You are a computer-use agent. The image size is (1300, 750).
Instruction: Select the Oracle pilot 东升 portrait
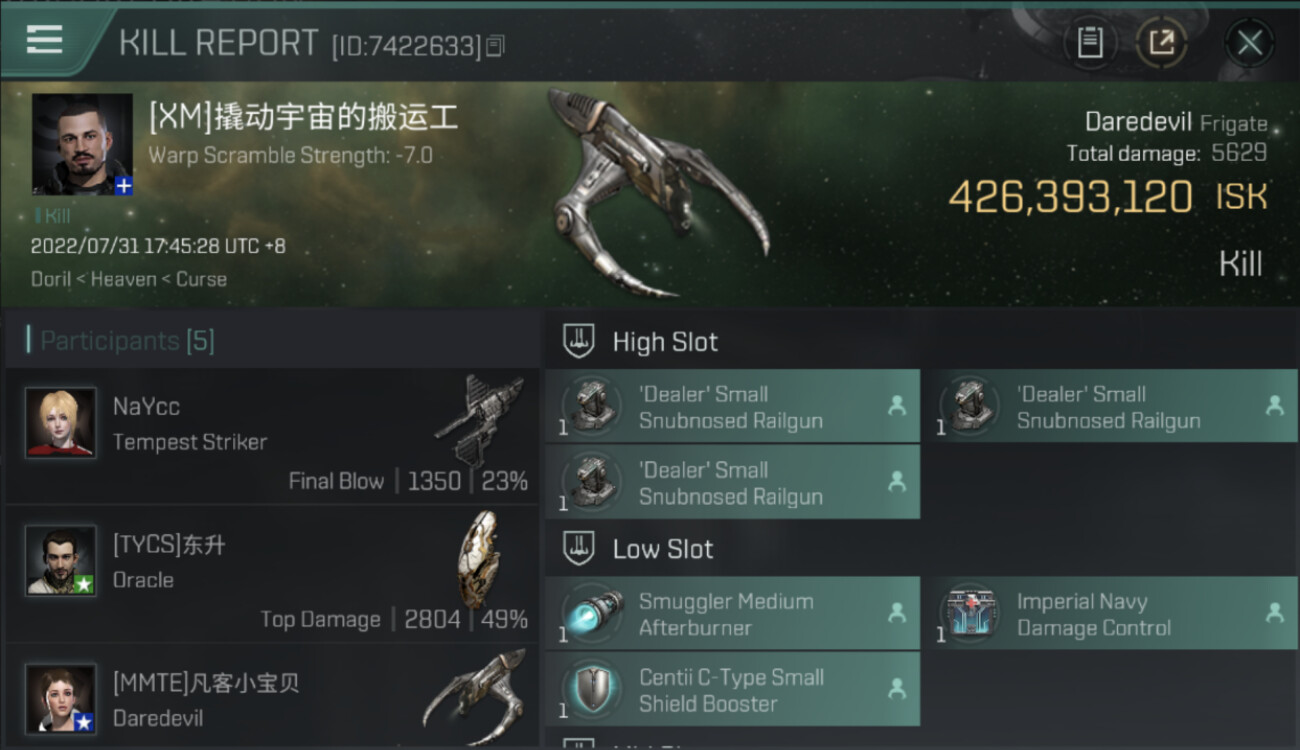61,561
